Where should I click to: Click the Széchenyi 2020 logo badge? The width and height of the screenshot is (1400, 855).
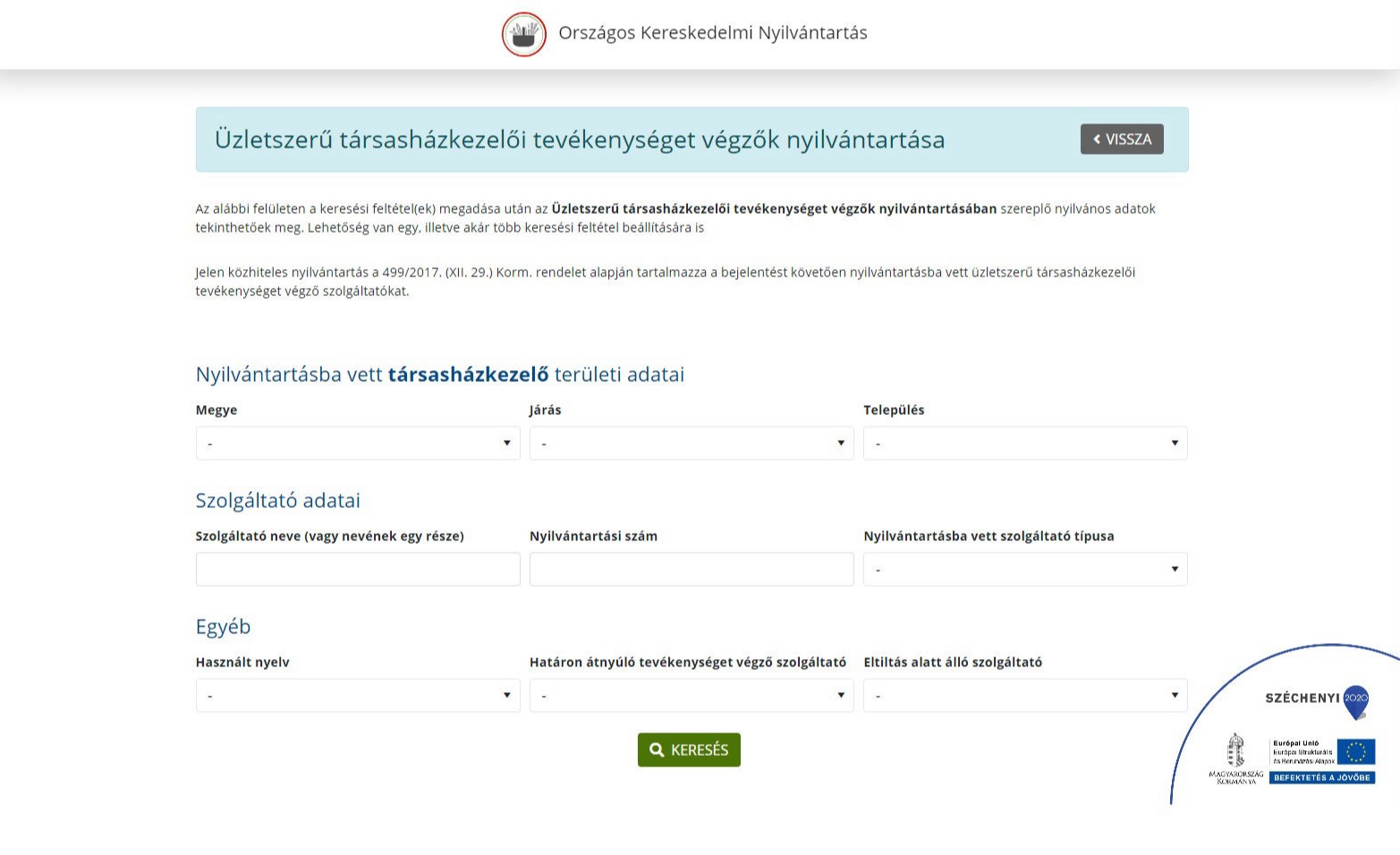point(1317,698)
